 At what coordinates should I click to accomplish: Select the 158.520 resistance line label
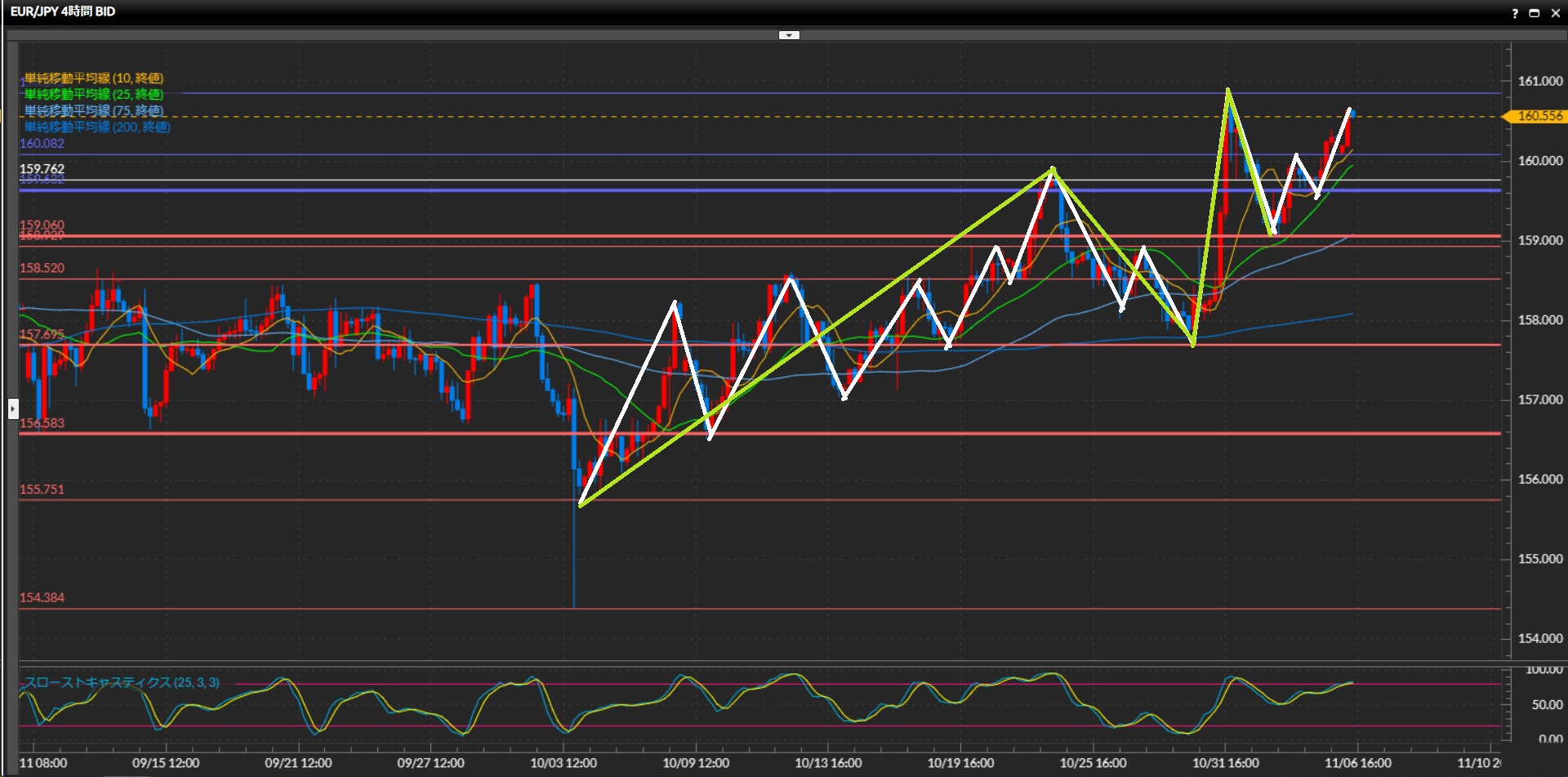(x=42, y=268)
